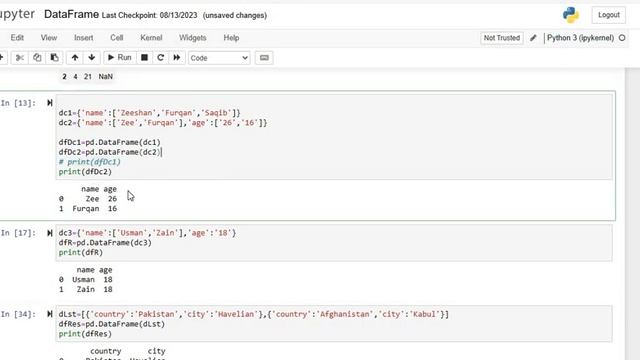The height and width of the screenshot is (360, 640).
Task: Open the Insert menu
Action: click(84, 38)
